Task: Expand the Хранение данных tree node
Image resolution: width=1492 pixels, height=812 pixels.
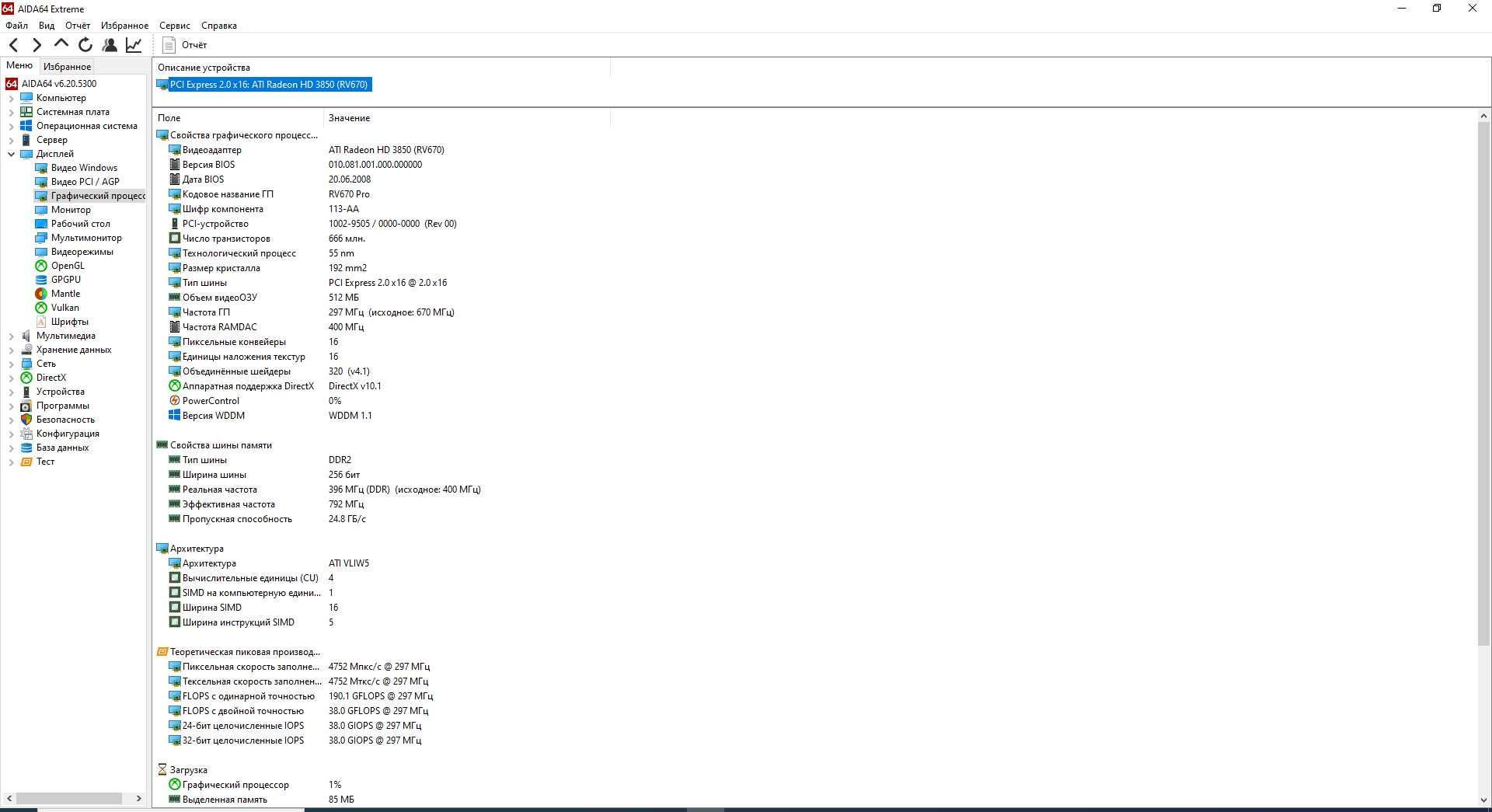Action: pyautogui.click(x=11, y=350)
